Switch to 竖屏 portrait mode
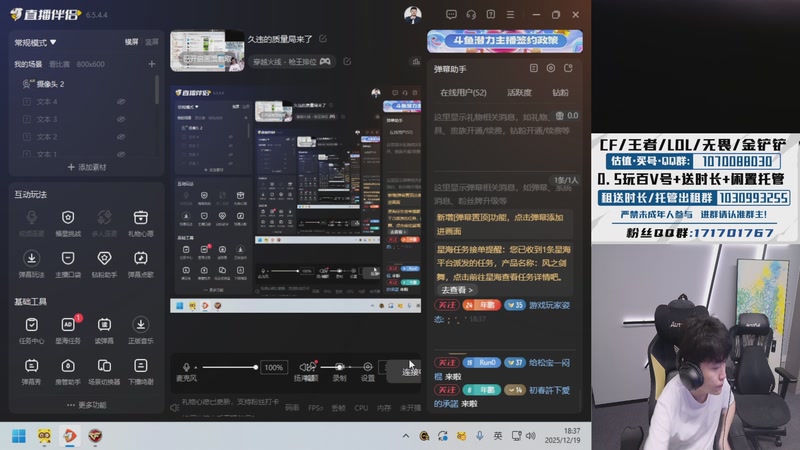Viewport: 800px width, 450px height. 152,42
